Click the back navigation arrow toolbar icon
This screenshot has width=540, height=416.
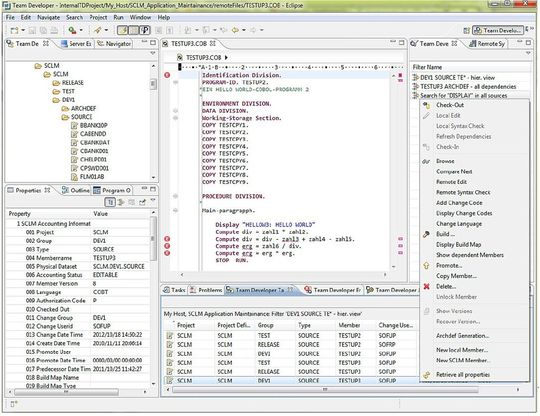point(236,30)
